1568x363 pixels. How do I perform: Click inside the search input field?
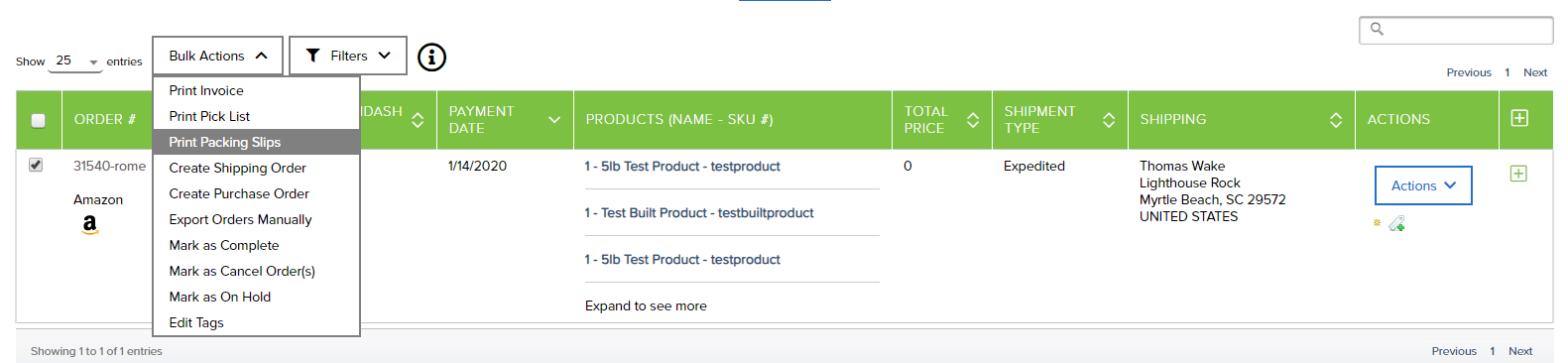[1456, 30]
